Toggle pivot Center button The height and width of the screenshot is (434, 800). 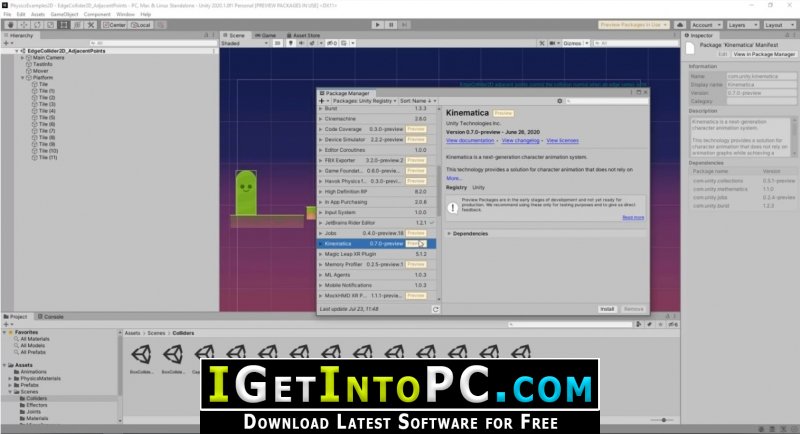pos(114,24)
